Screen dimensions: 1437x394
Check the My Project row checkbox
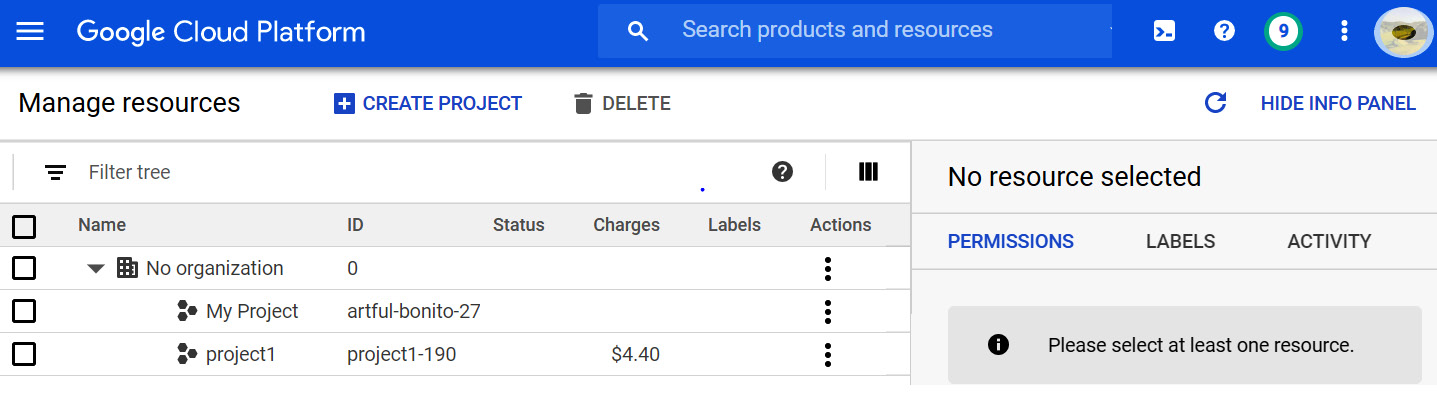(24, 311)
